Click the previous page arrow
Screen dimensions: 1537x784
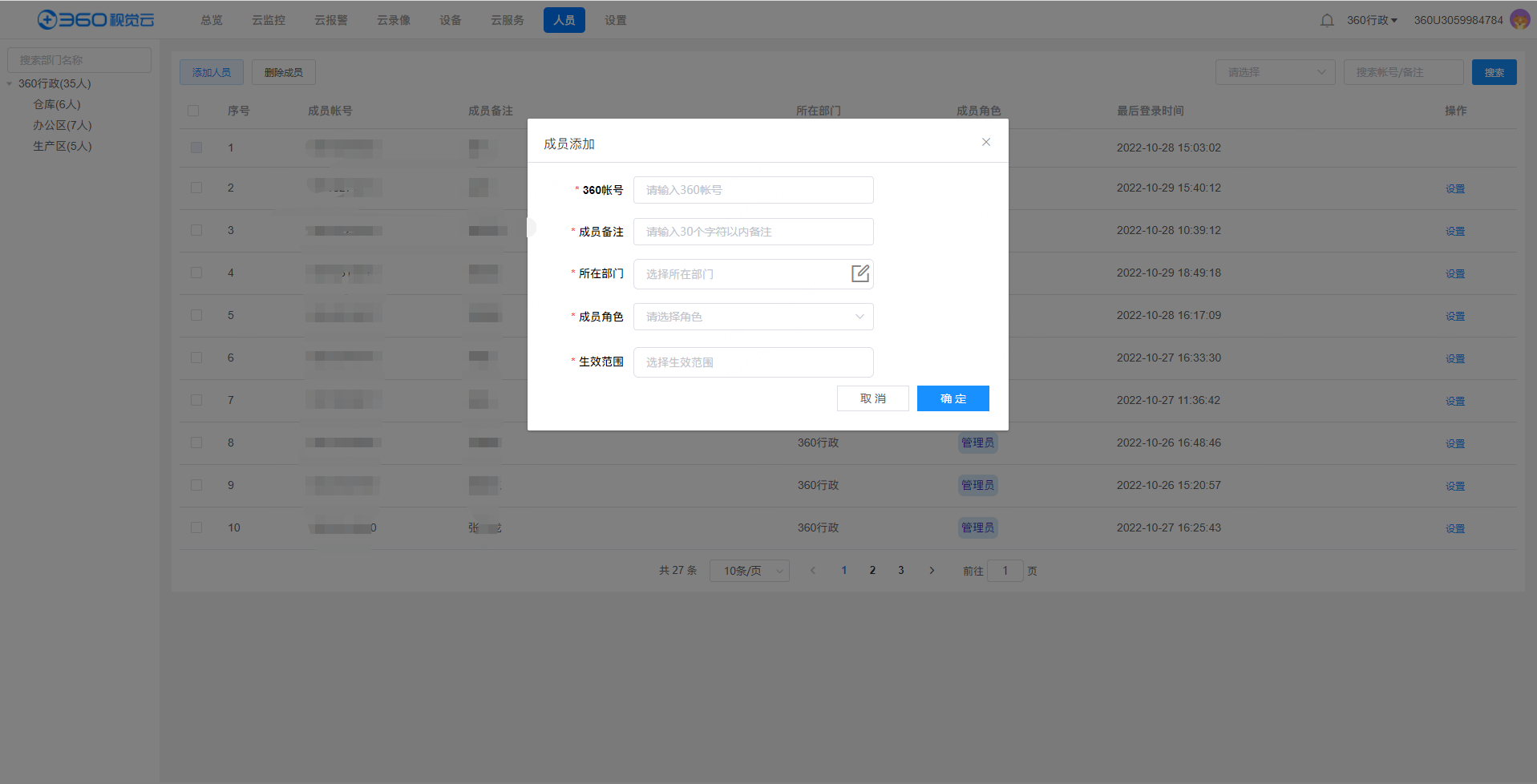pos(812,570)
